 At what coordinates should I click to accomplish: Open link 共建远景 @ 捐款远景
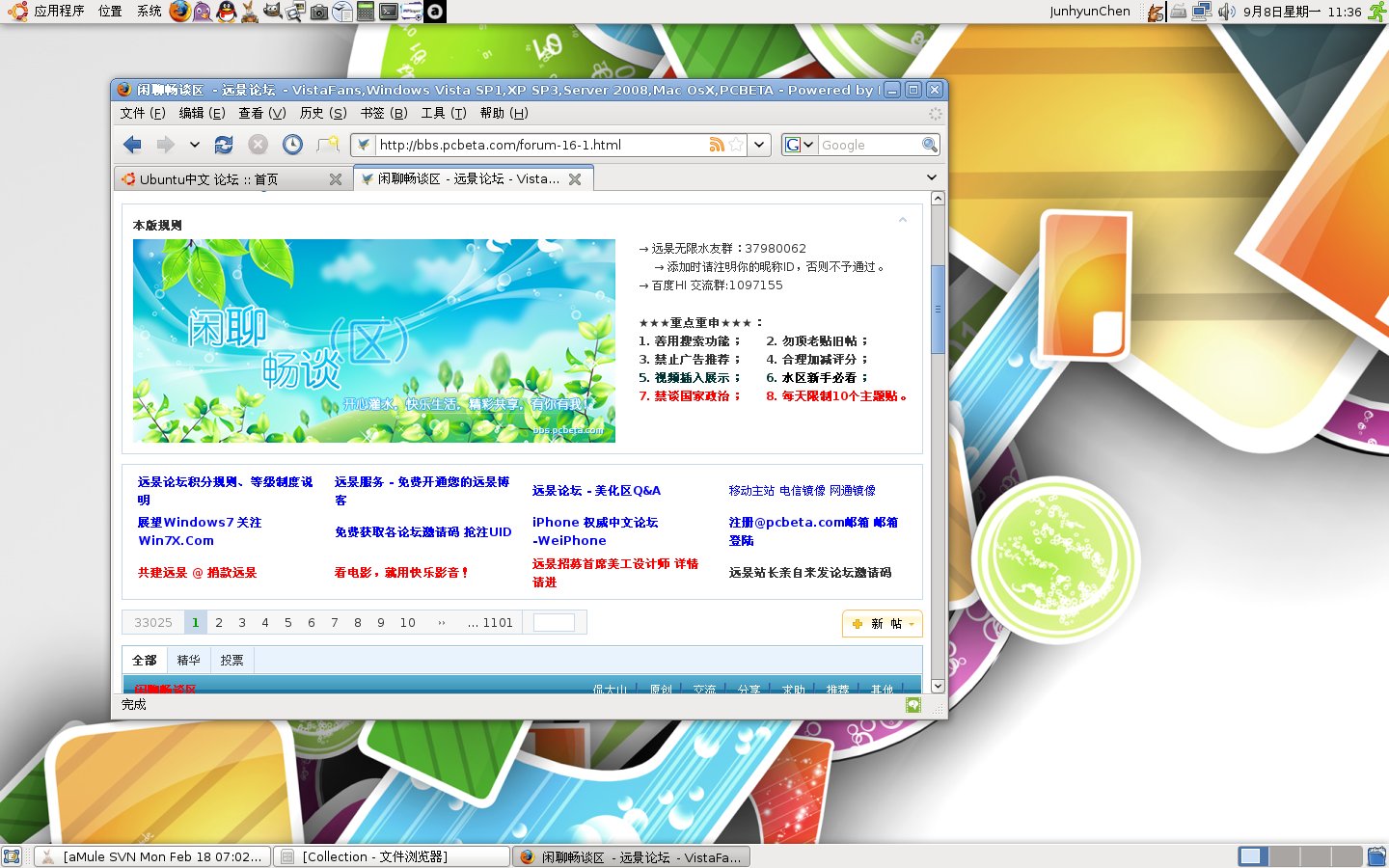[197, 573]
